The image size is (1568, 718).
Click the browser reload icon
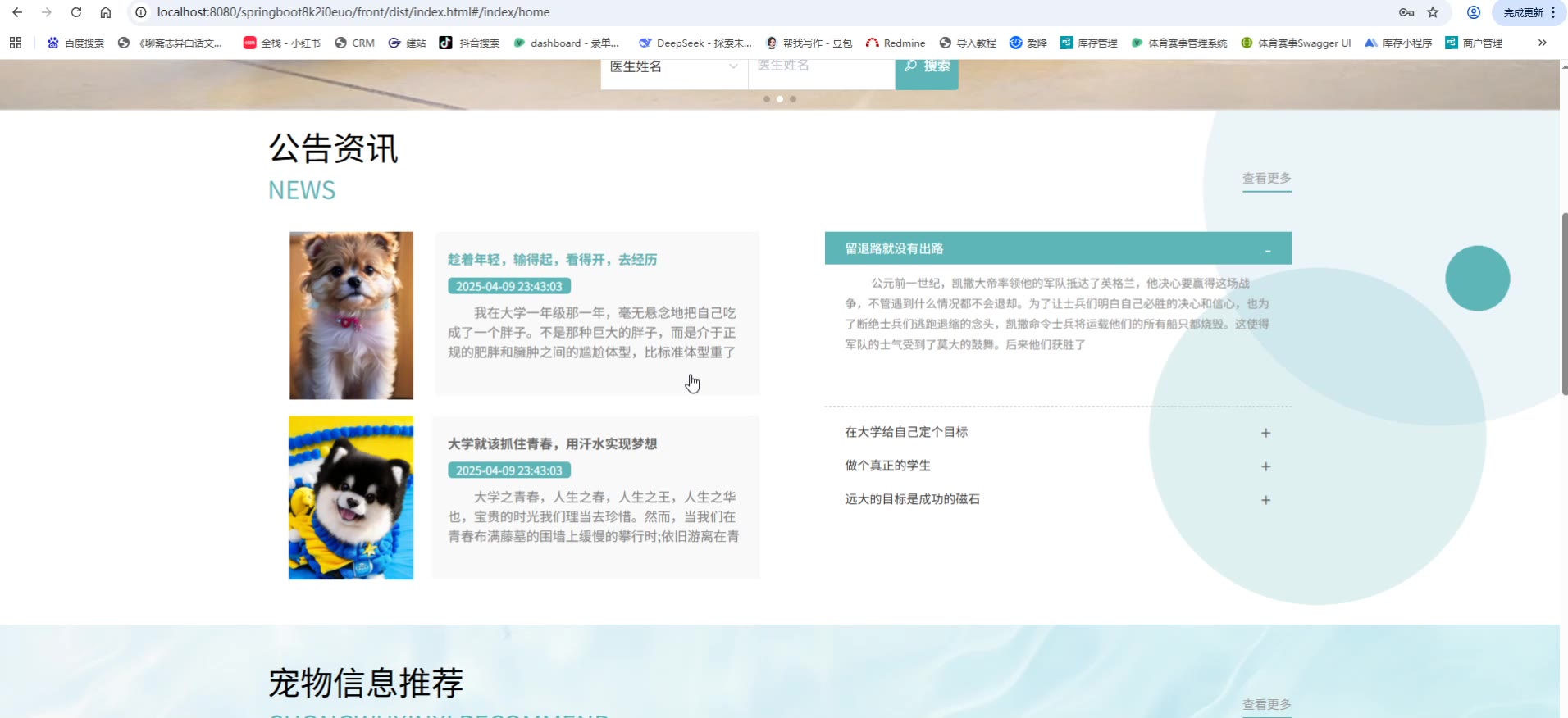[x=76, y=12]
